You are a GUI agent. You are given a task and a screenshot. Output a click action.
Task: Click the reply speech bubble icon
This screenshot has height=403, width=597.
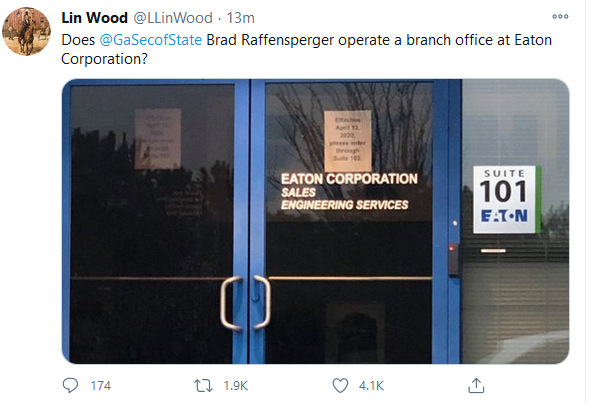click(70, 385)
